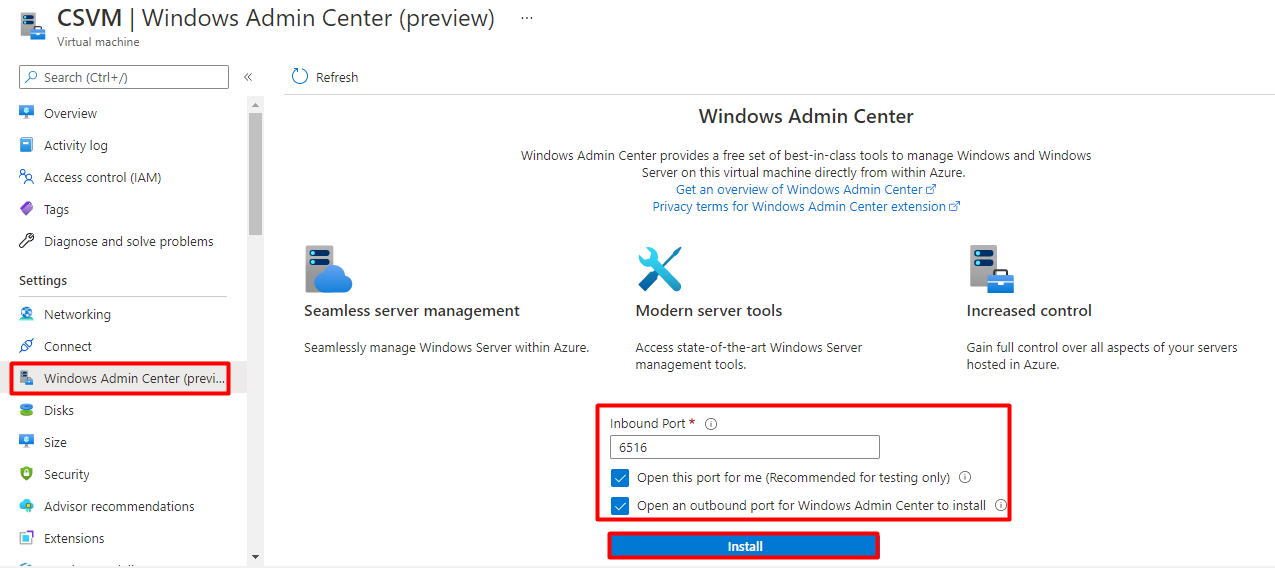Open the Connect menu item
Screen dimensions: 1275x568
[67, 346]
